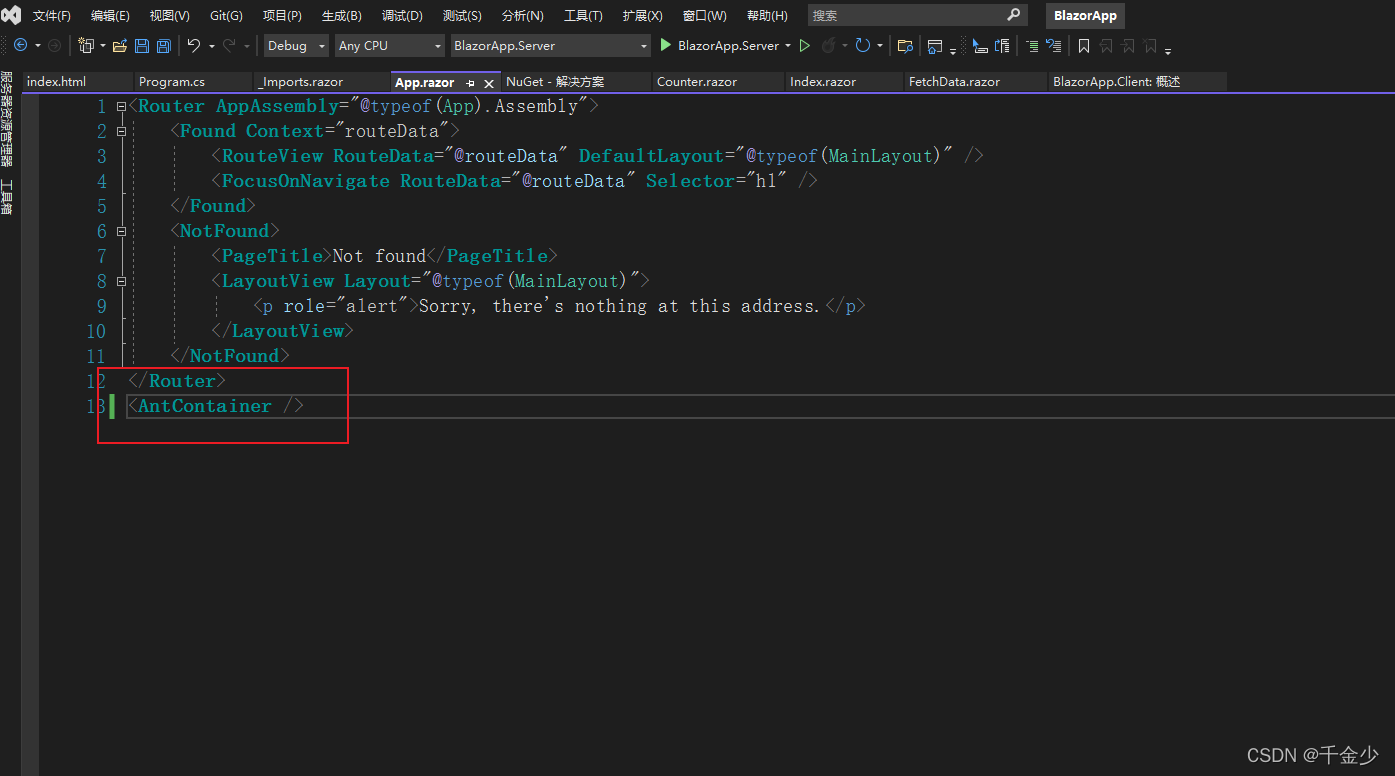This screenshot has height=776, width=1395.
Task: Open the 窗口(W) menu
Action: [x=705, y=16]
